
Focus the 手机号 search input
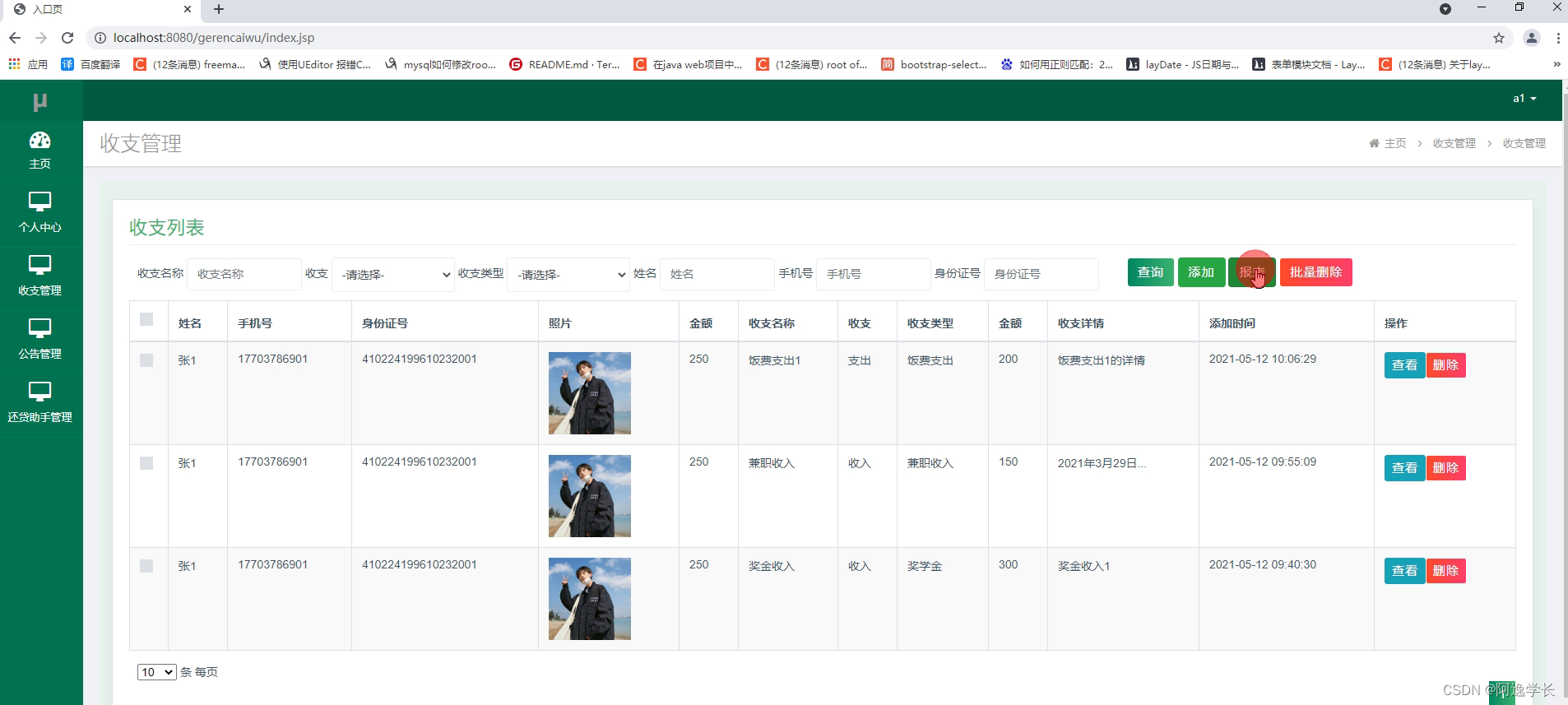click(873, 274)
